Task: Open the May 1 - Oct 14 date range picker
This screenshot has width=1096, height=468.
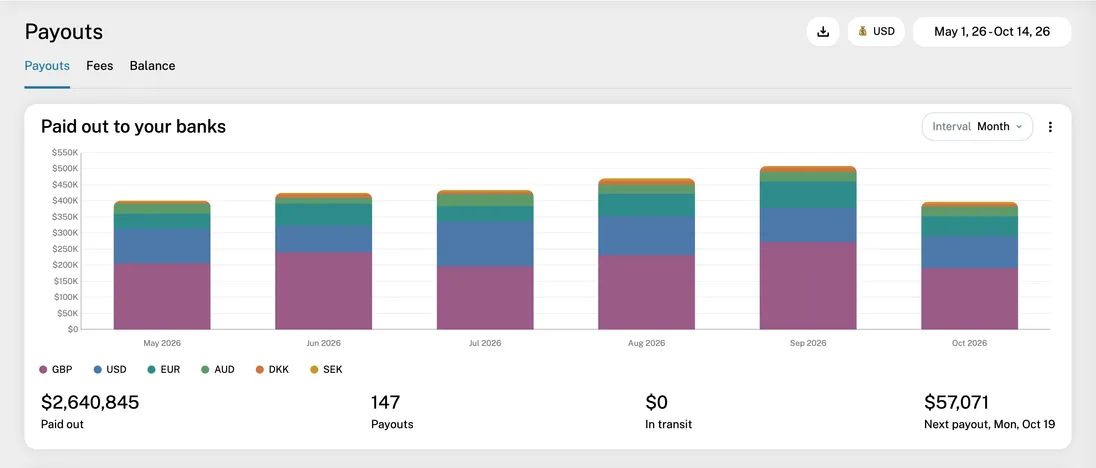Action: (x=992, y=31)
